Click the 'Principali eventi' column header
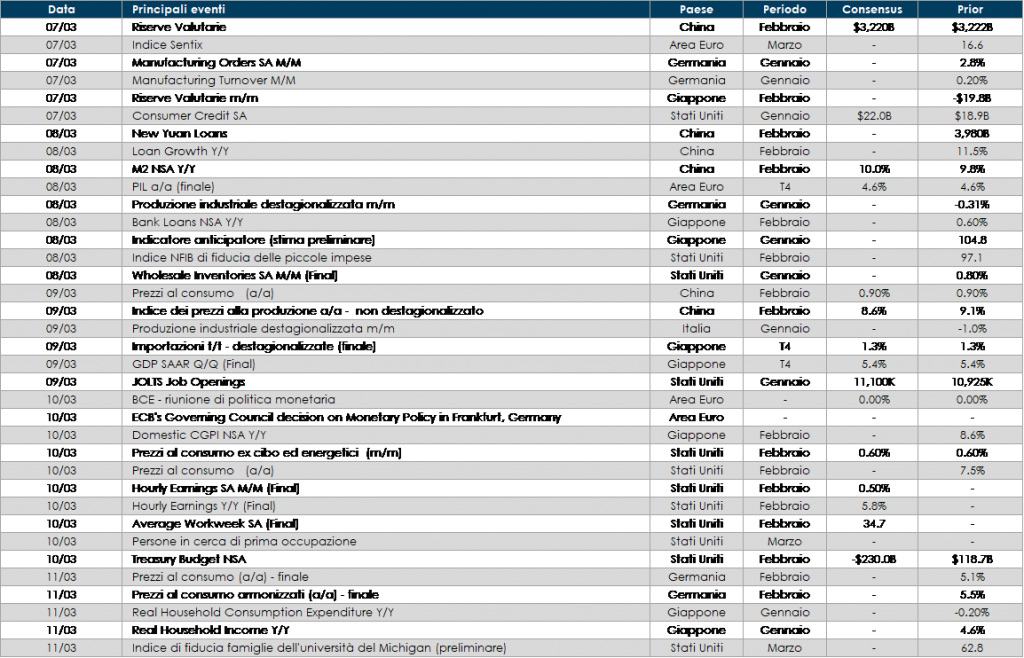 [178, 9]
